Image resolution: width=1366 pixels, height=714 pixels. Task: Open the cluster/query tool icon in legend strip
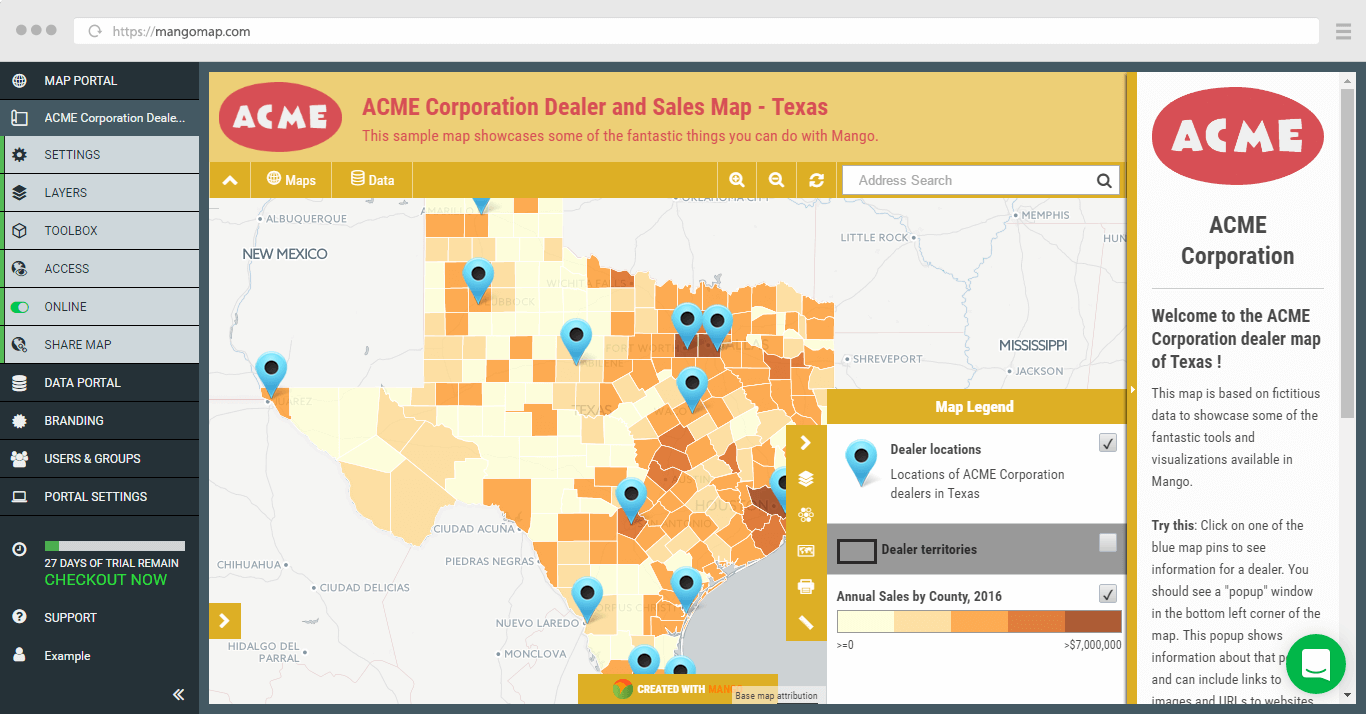[x=806, y=515]
